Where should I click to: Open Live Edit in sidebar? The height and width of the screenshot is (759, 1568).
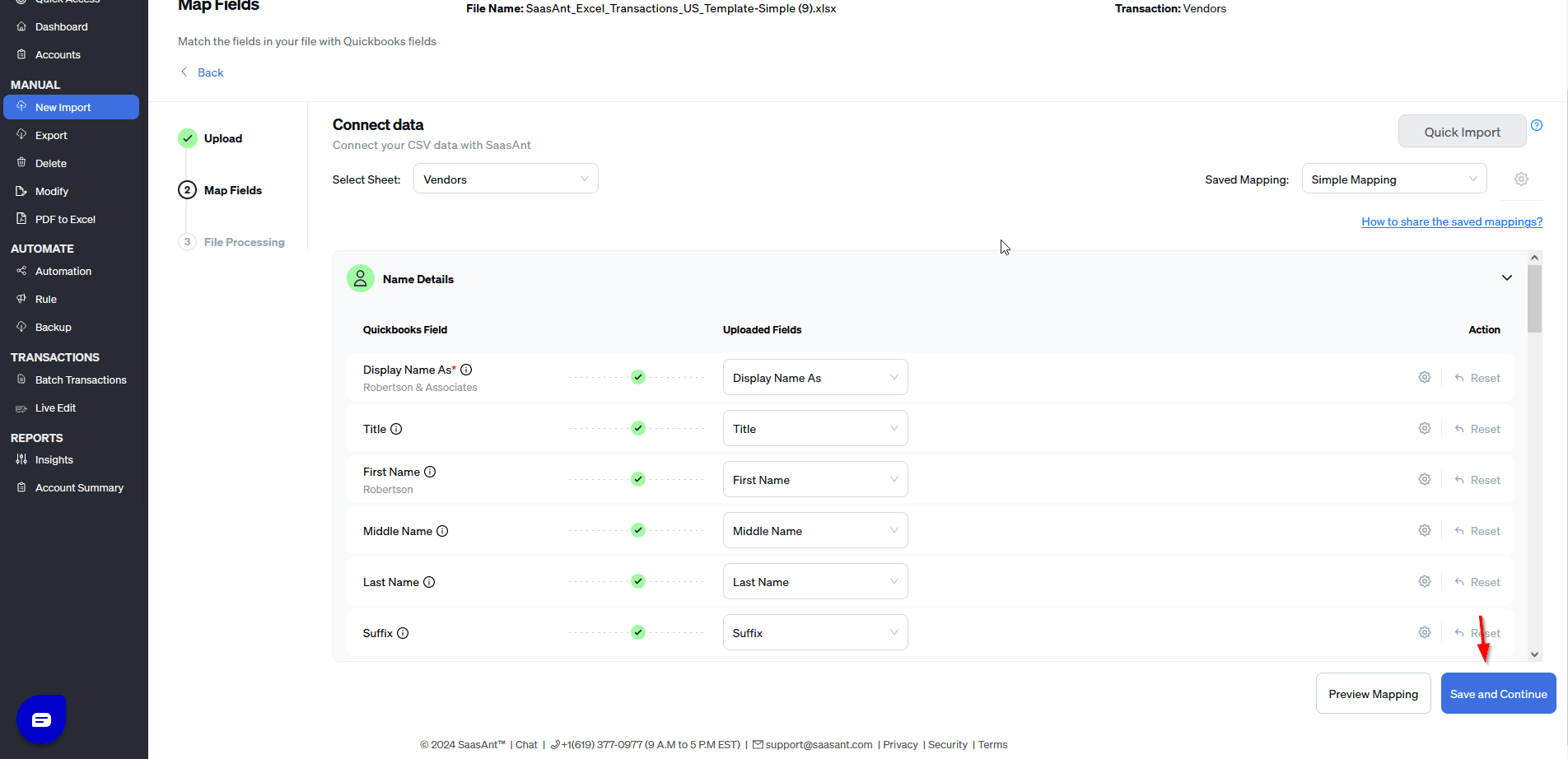[x=55, y=407]
